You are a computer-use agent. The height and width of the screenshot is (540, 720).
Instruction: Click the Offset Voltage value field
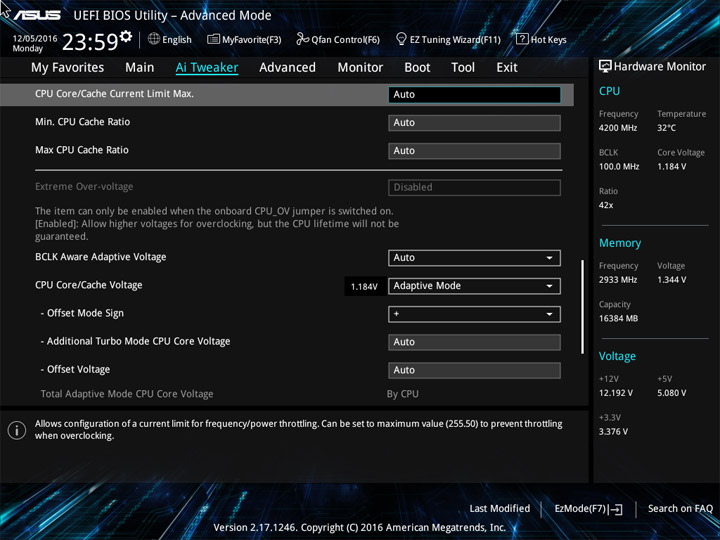[474, 370]
